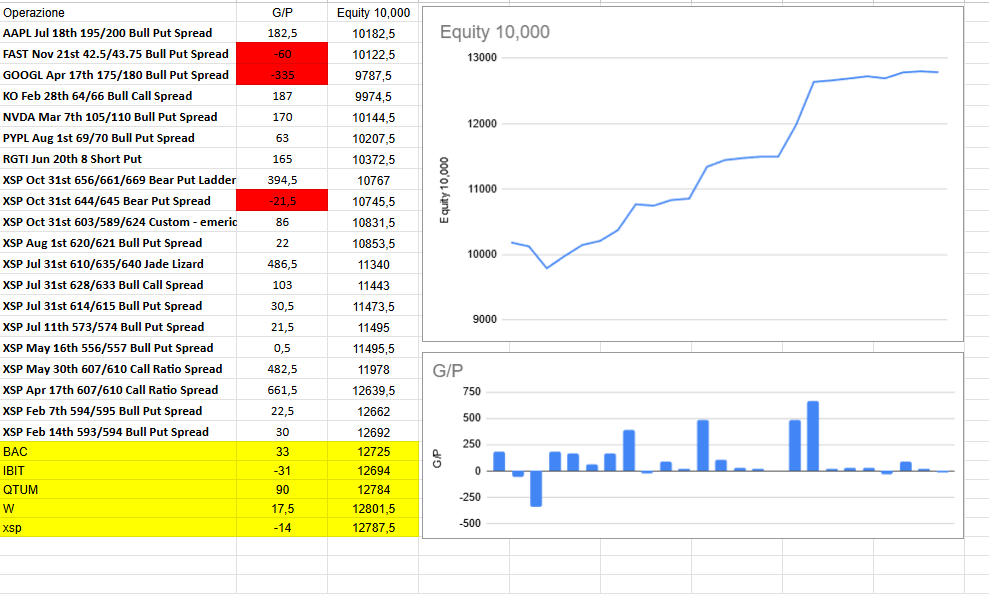Click the G/P chart title

pyautogui.click(x=446, y=369)
